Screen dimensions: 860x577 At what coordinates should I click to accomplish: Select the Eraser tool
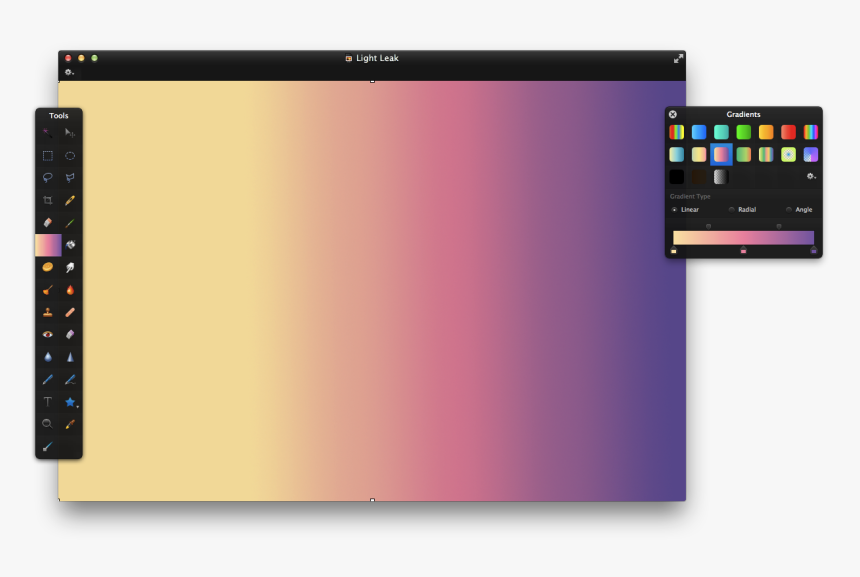[48, 223]
